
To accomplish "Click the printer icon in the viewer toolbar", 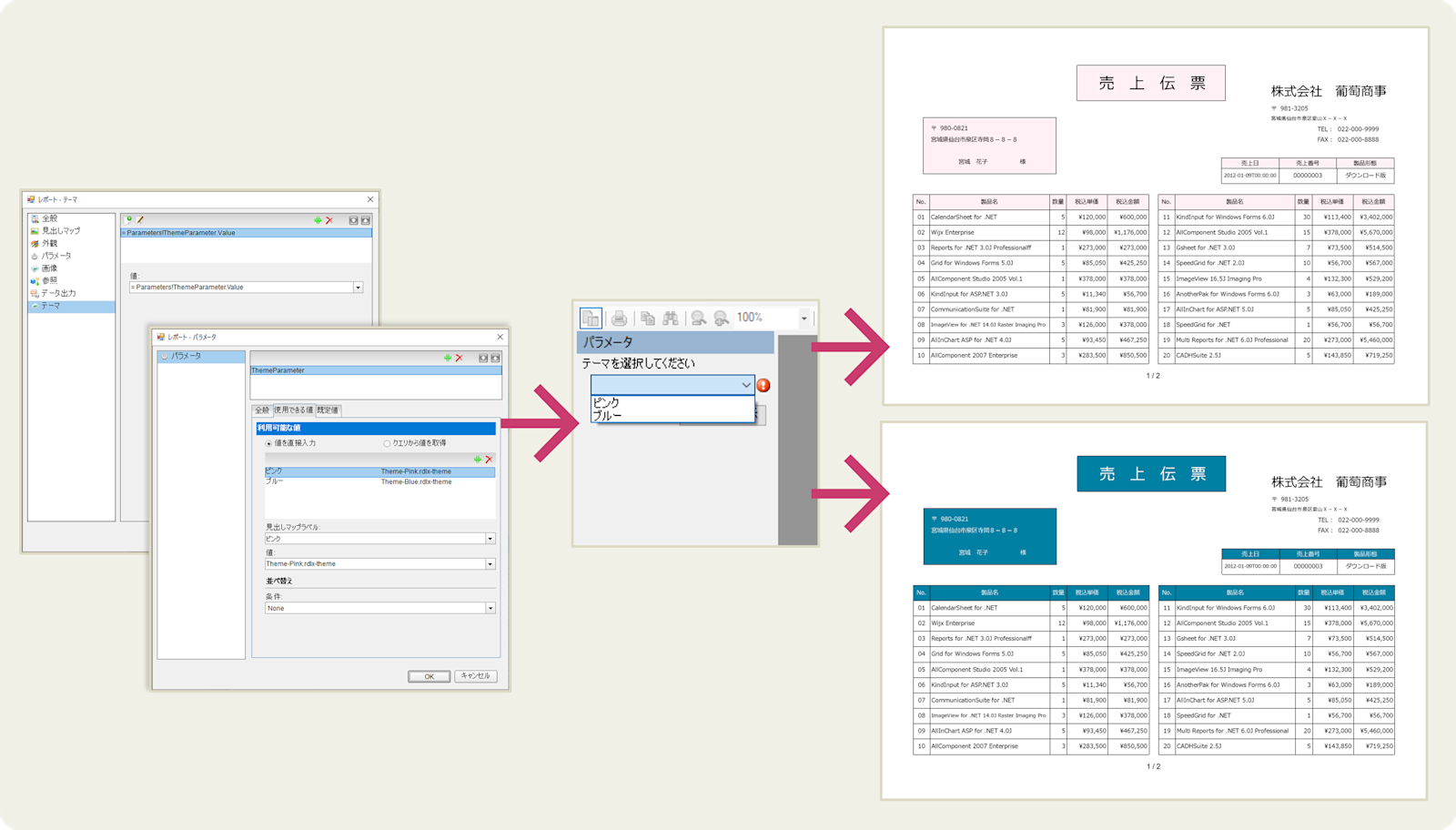I will pyautogui.click(x=619, y=318).
